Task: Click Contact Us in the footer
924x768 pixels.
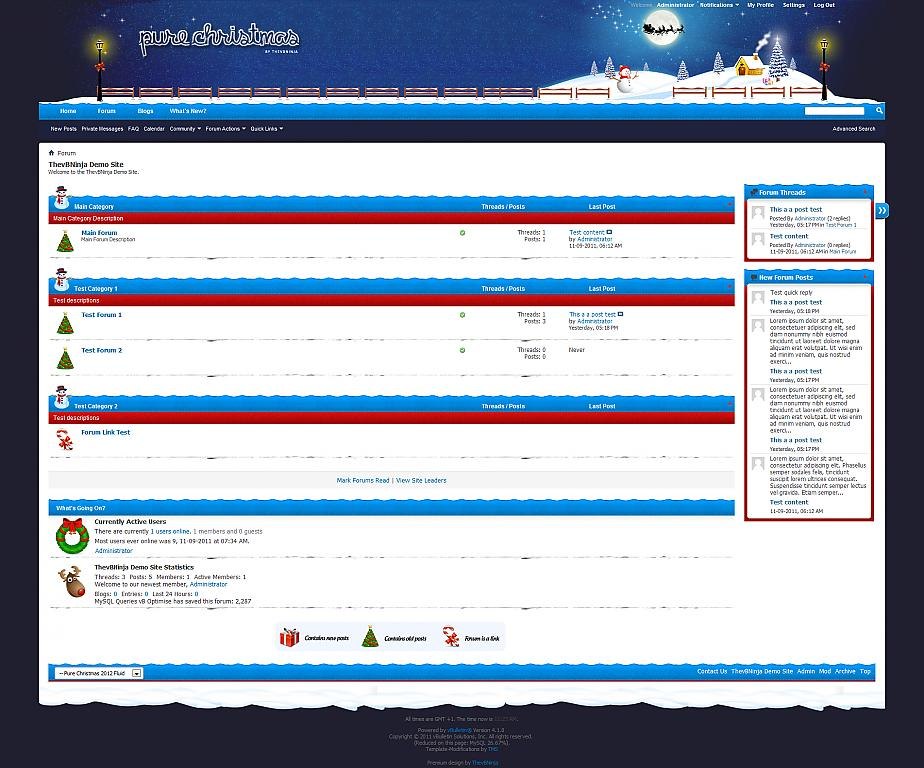Action: pyautogui.click(x=712, y=671)
